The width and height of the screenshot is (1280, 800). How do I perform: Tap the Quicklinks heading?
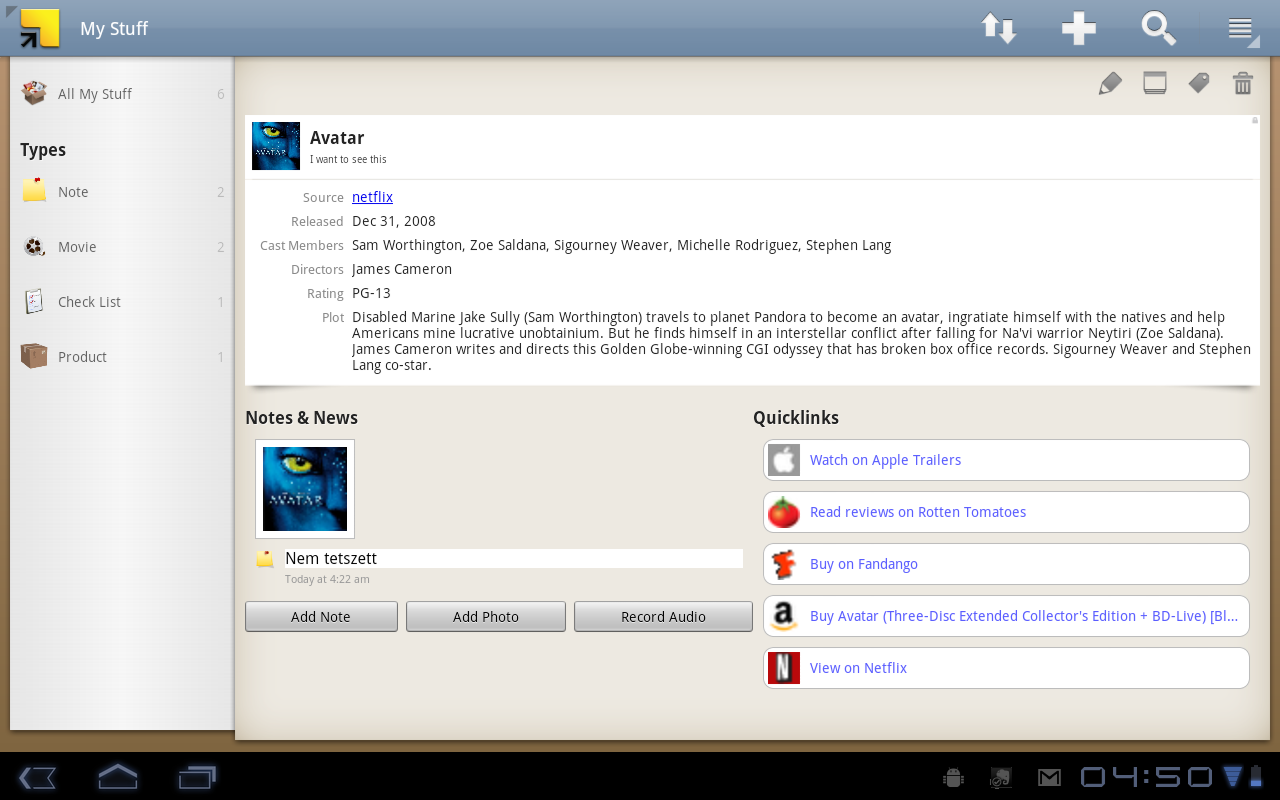coord(796,418)
